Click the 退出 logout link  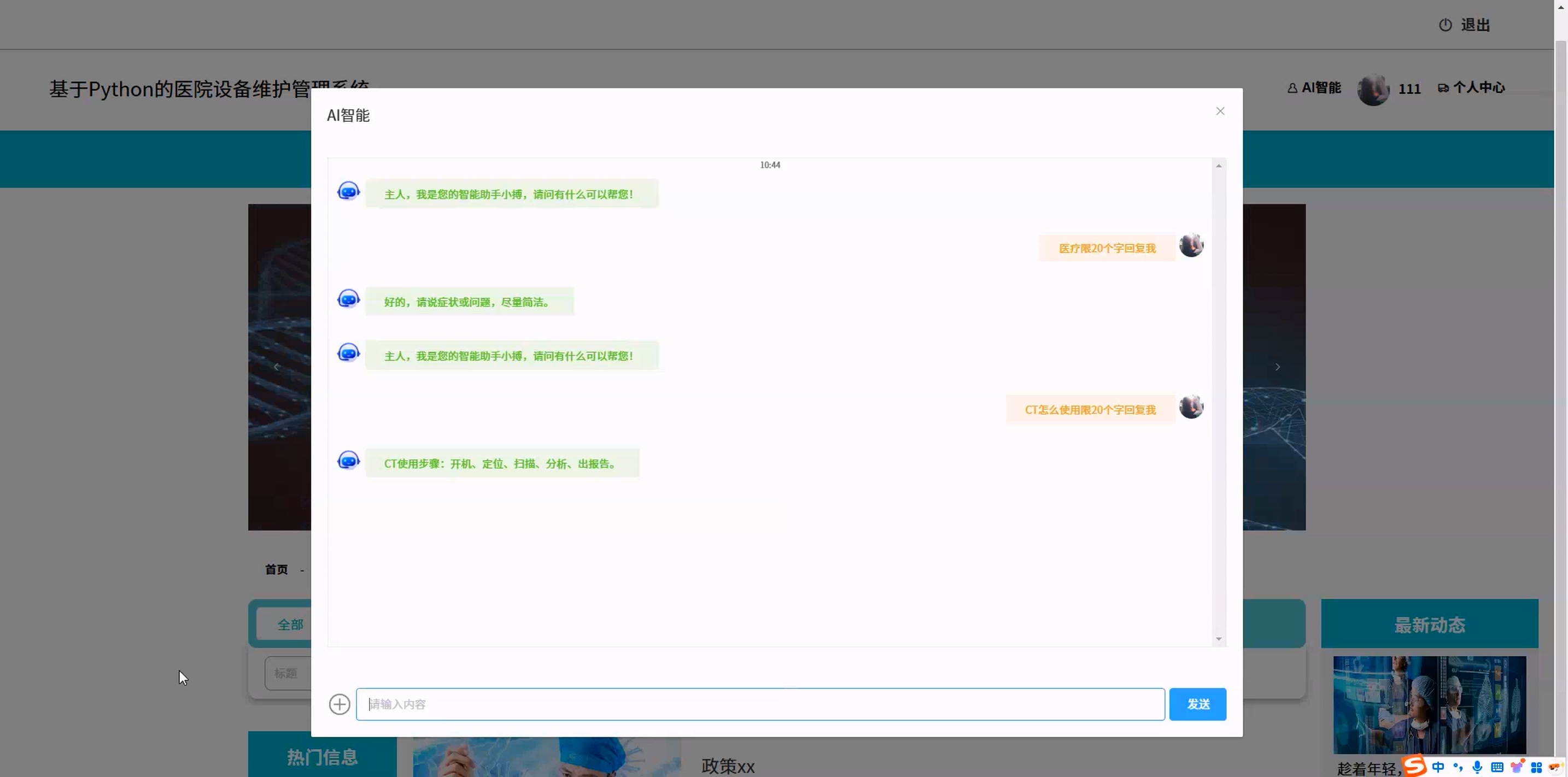tap(1475, 25)
